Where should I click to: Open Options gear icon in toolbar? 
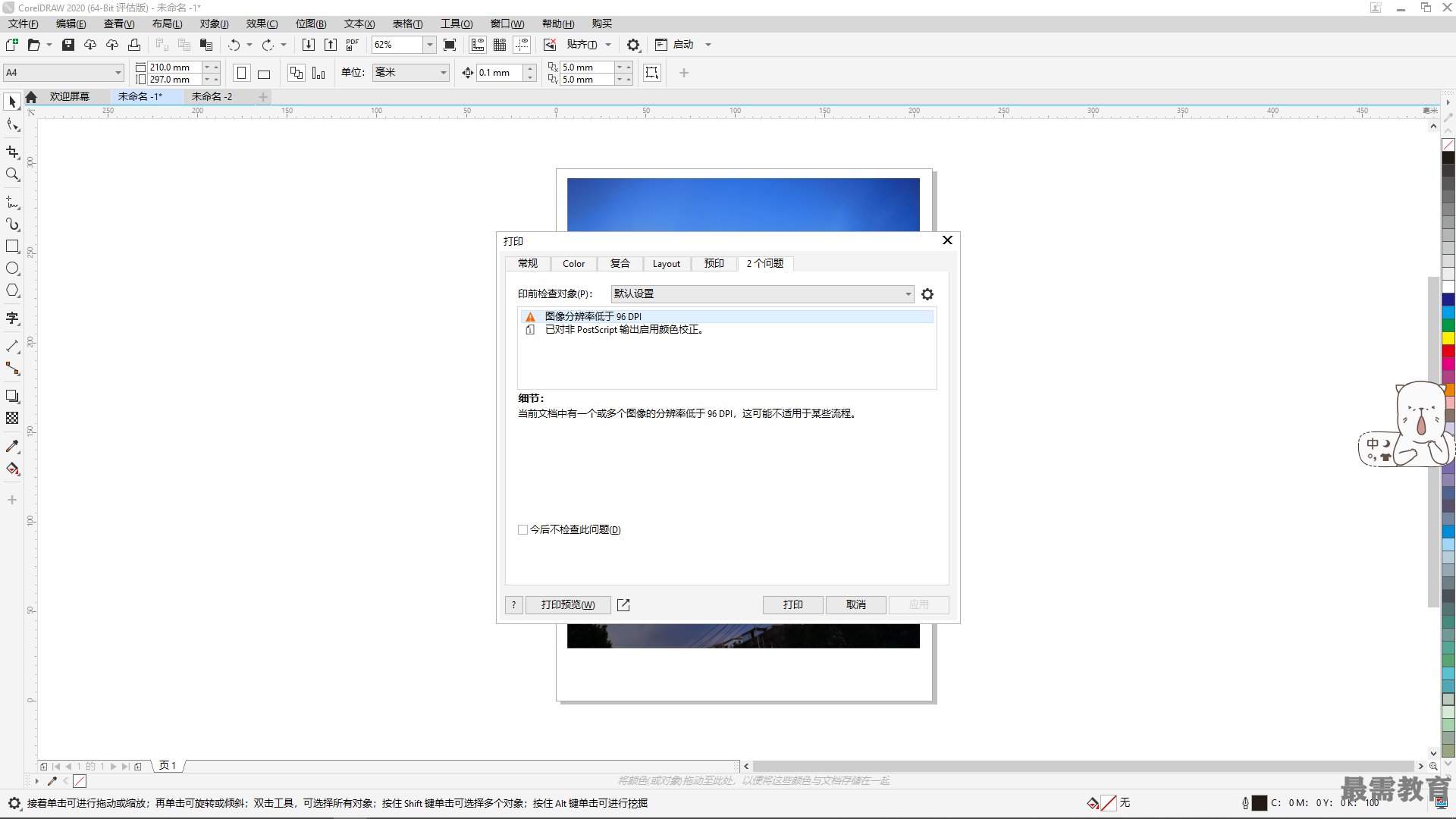tap(633, 45)
